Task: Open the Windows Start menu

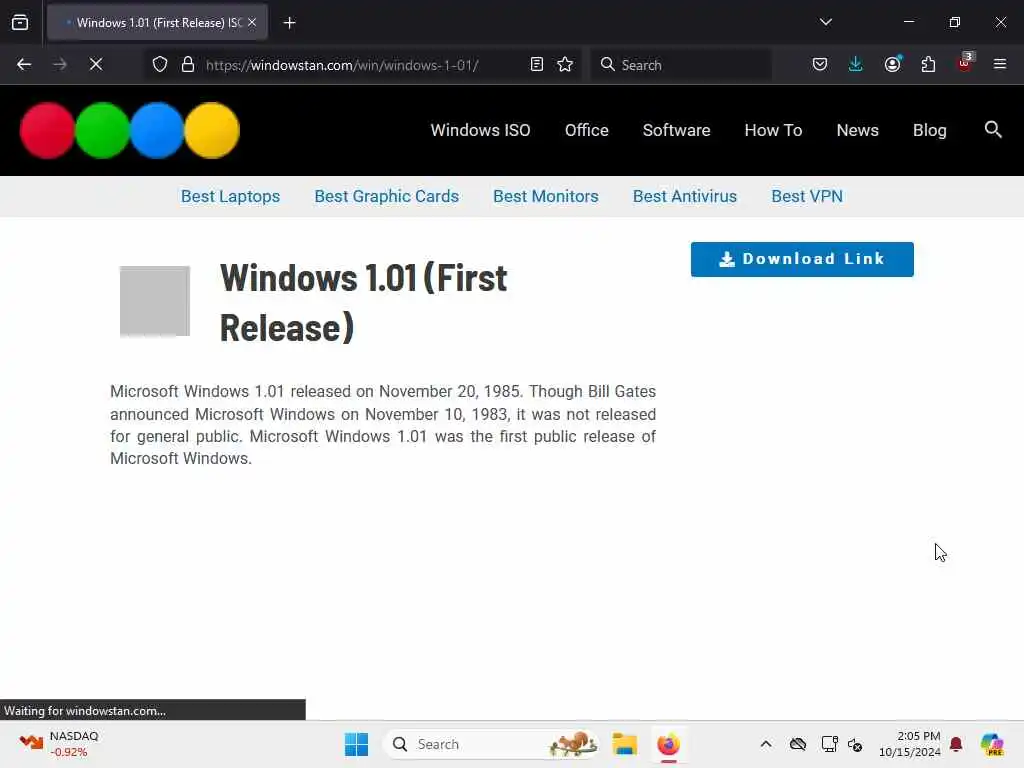Action: coord(357,744)
